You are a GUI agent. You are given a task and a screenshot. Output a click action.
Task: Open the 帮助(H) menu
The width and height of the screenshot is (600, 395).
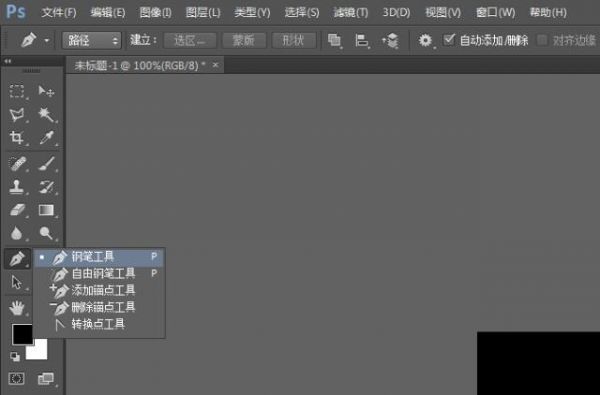click(x=548, y=13)
